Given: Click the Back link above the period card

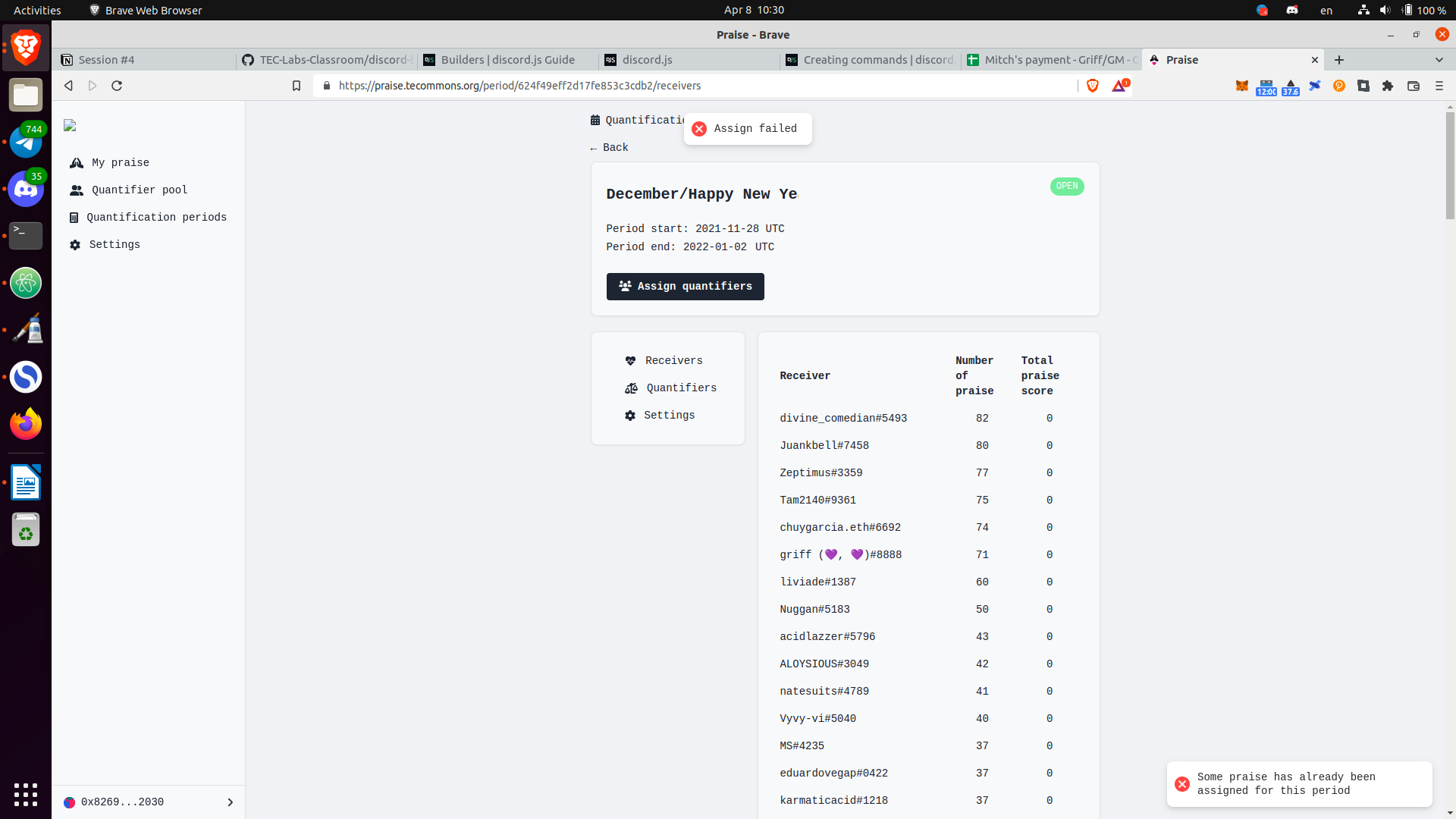Looking at the screenshot, I should click(x=609, y=147).
